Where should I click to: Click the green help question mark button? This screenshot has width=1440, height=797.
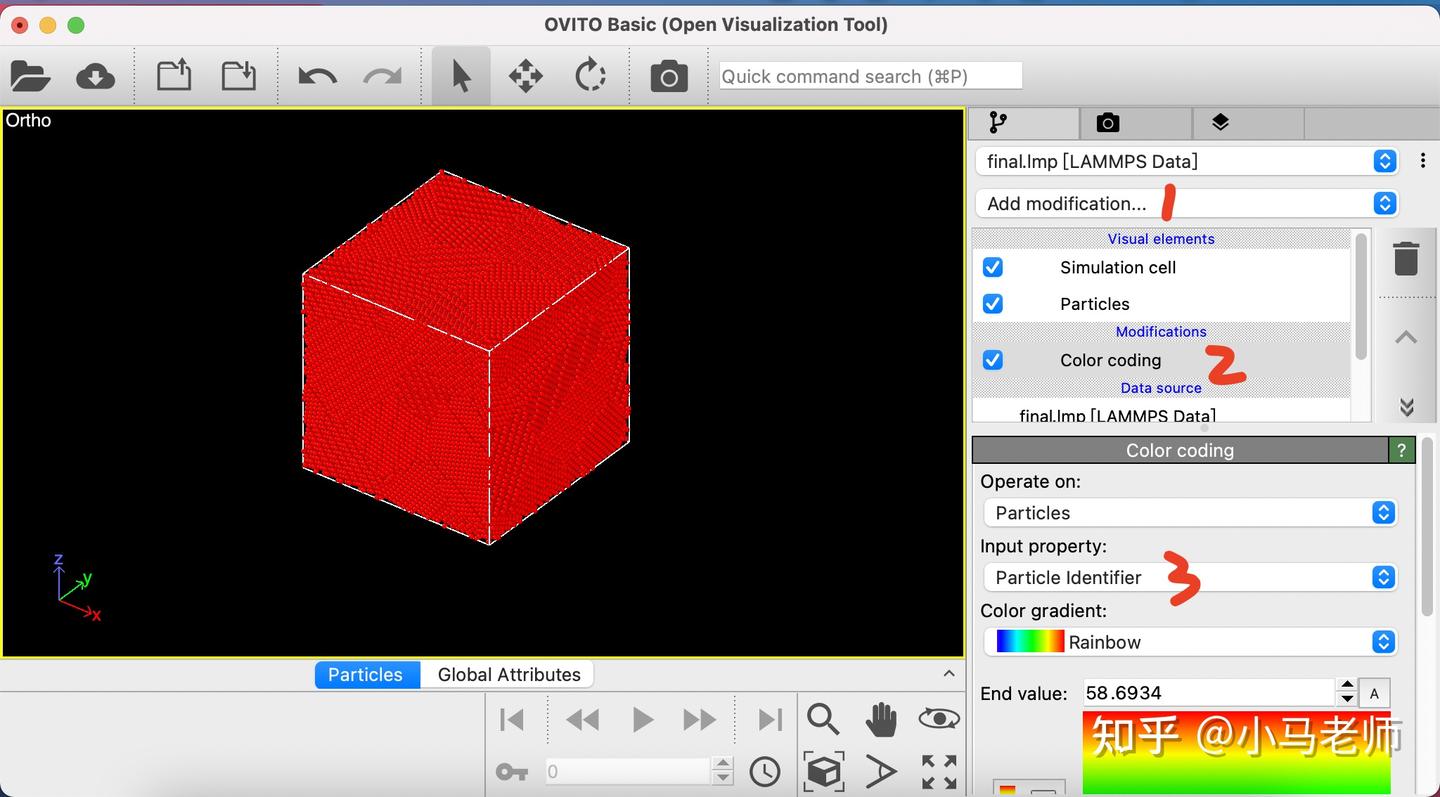tap(1401, 450)
